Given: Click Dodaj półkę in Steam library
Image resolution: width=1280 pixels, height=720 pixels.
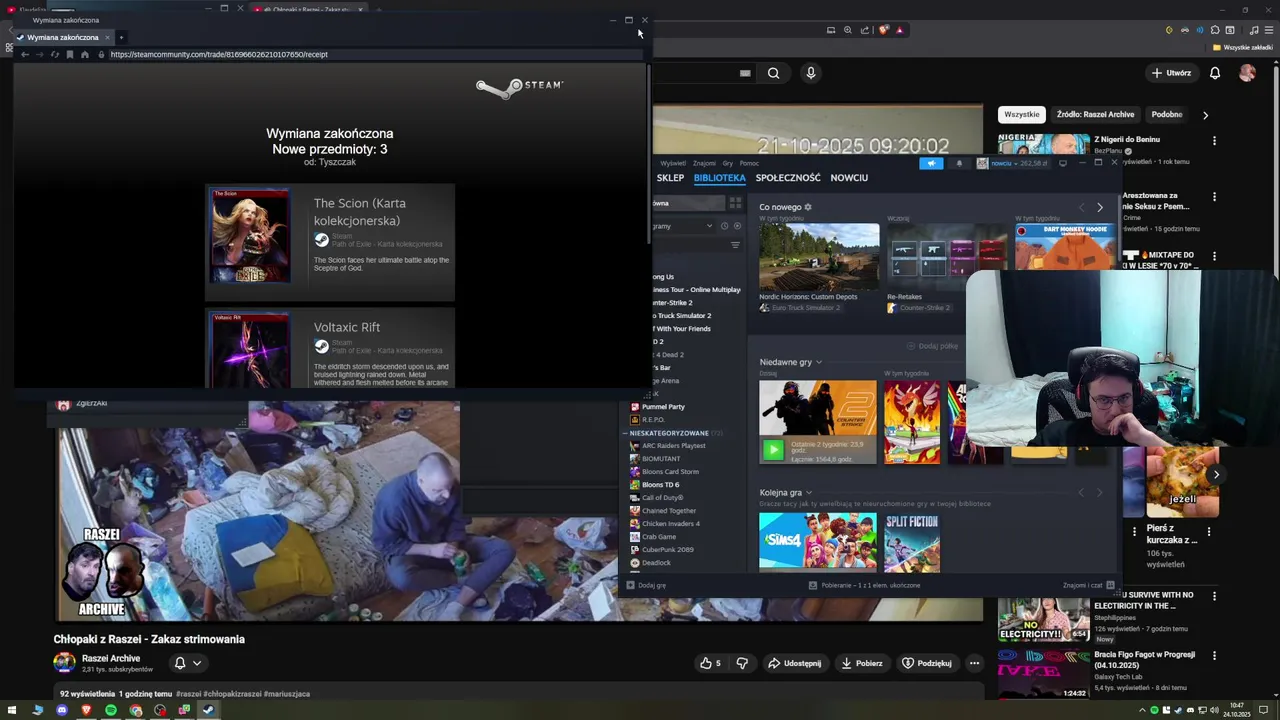Looking at the screenshot, I should point(932,346).
